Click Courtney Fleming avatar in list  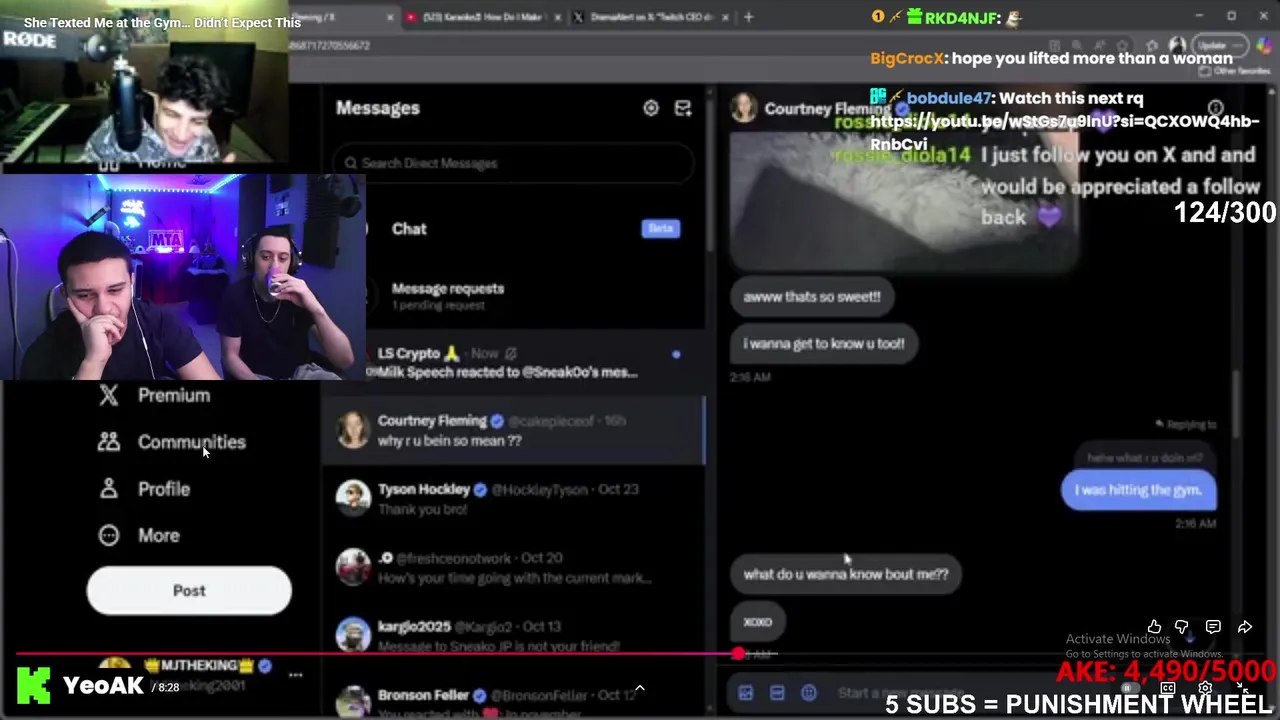coord(352,430)
